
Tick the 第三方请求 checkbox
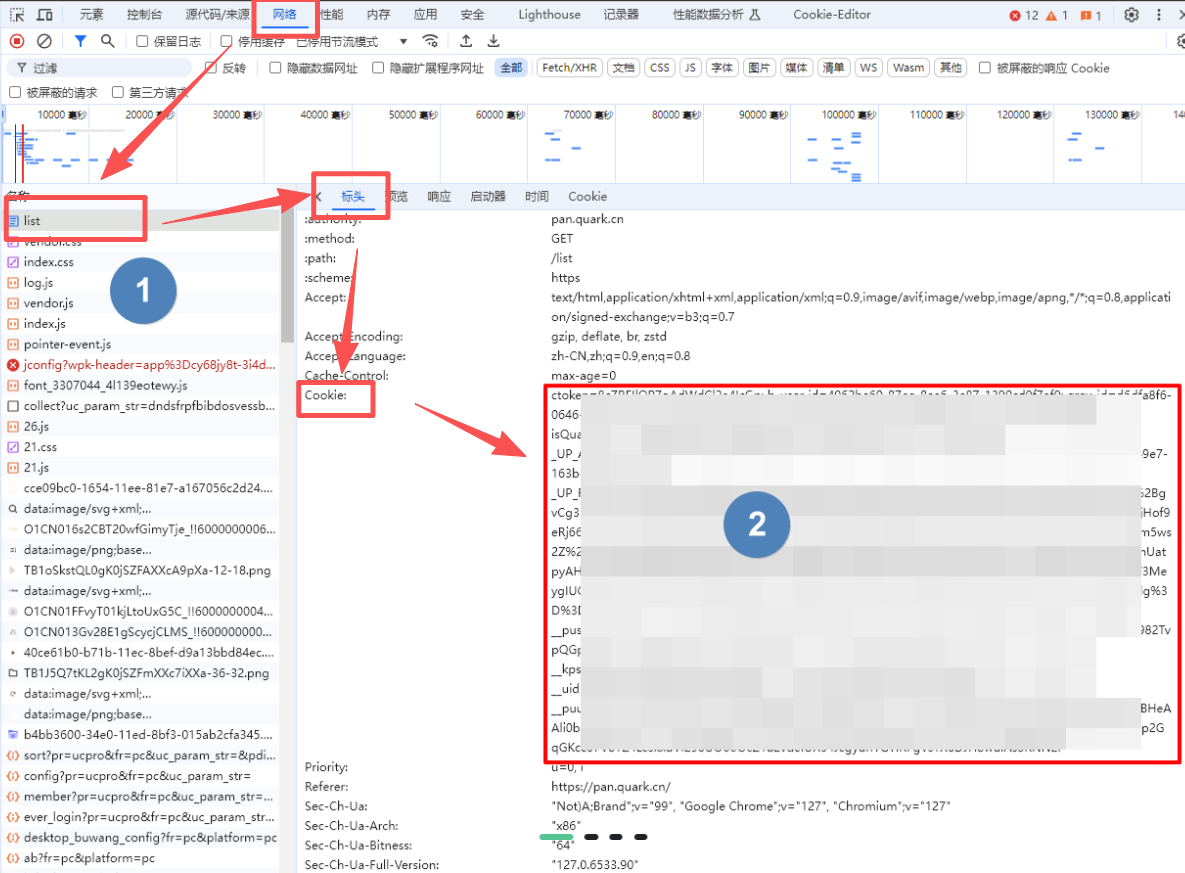(x=119, y=93)
